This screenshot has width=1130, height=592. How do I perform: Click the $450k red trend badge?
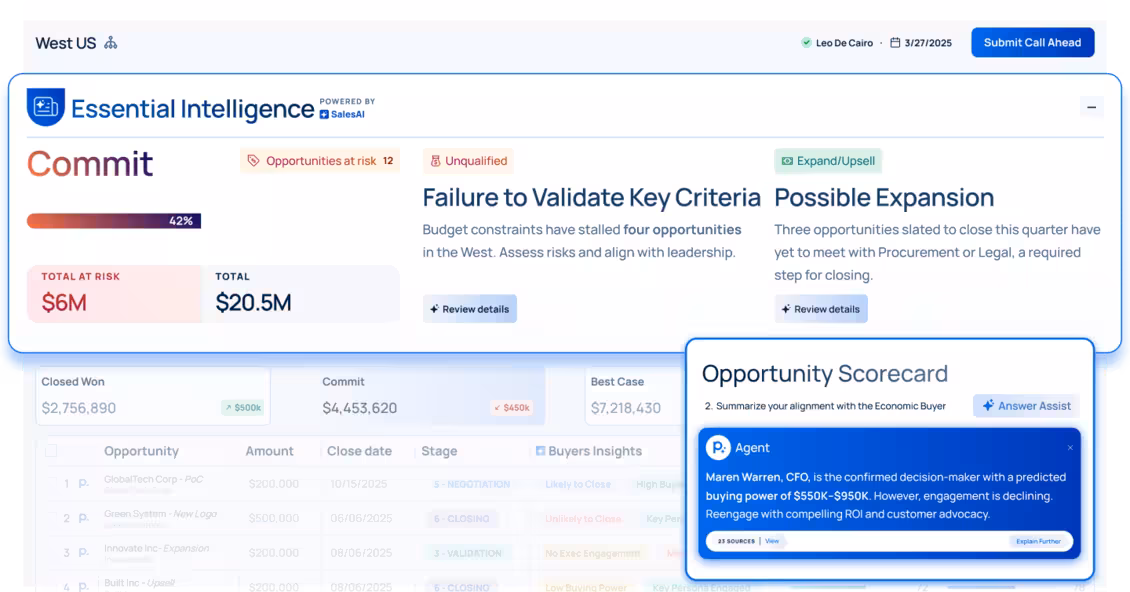click(x=512, y=407)
